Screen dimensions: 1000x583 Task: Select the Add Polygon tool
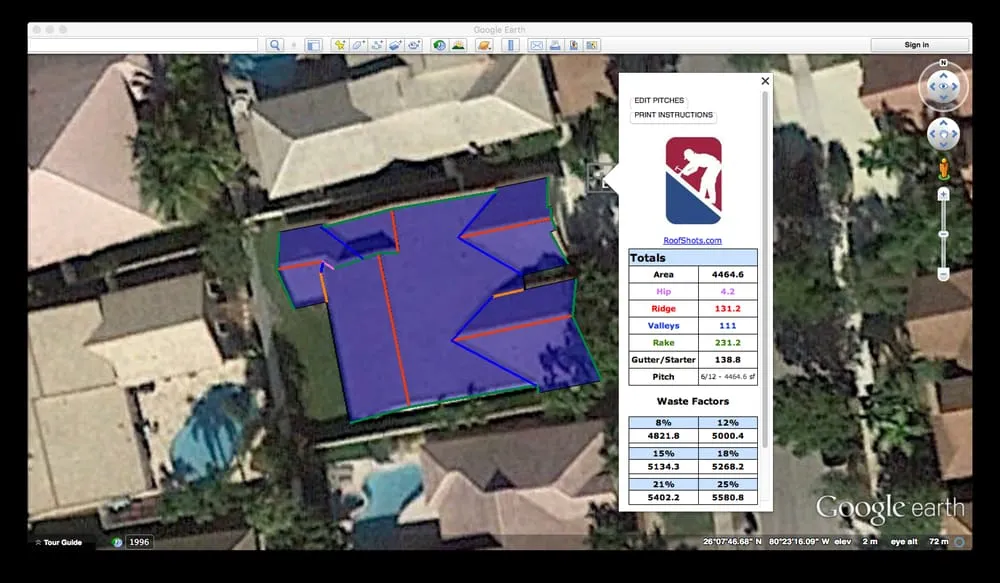coord(358,45)
